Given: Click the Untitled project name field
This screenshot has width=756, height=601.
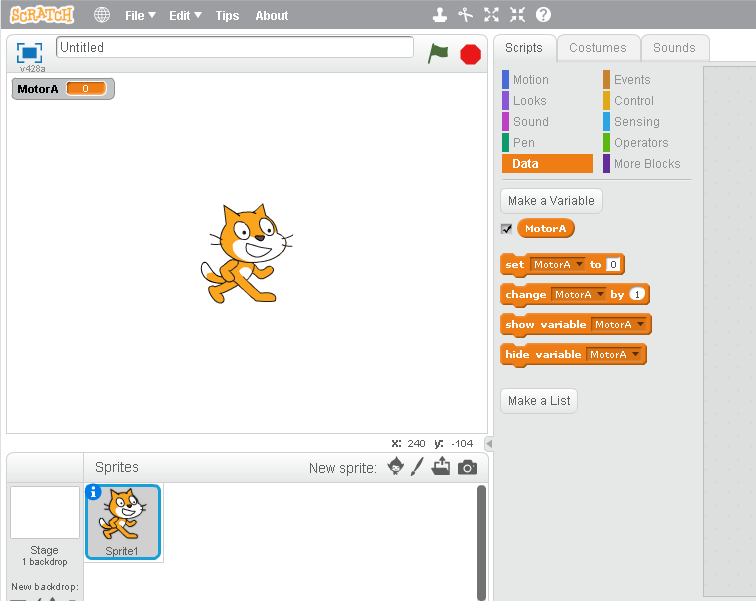Looking at the screenshot, I should (235, 47).
